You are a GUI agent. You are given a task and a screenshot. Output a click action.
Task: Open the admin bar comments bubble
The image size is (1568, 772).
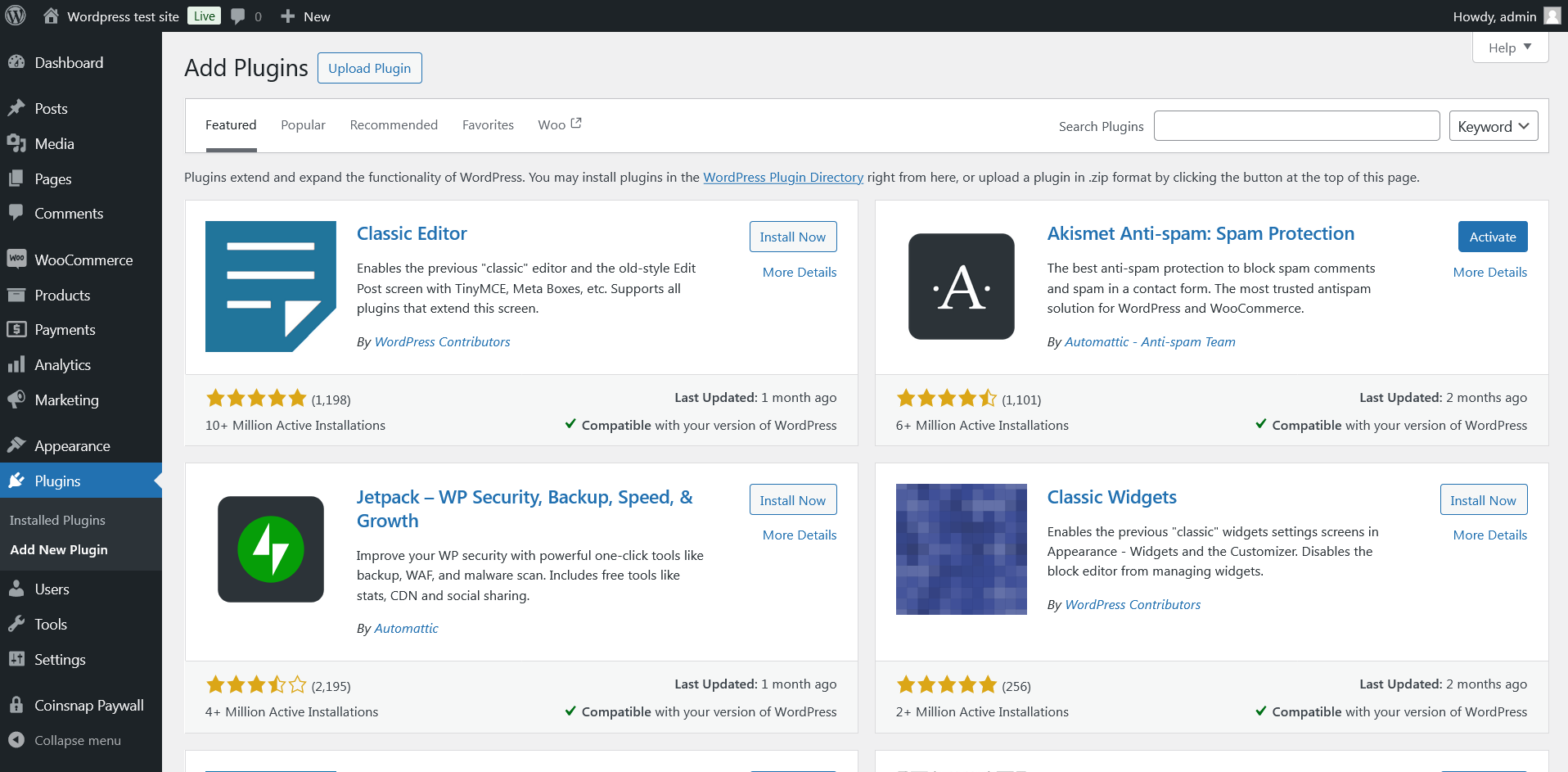click(x=237, y=16)
